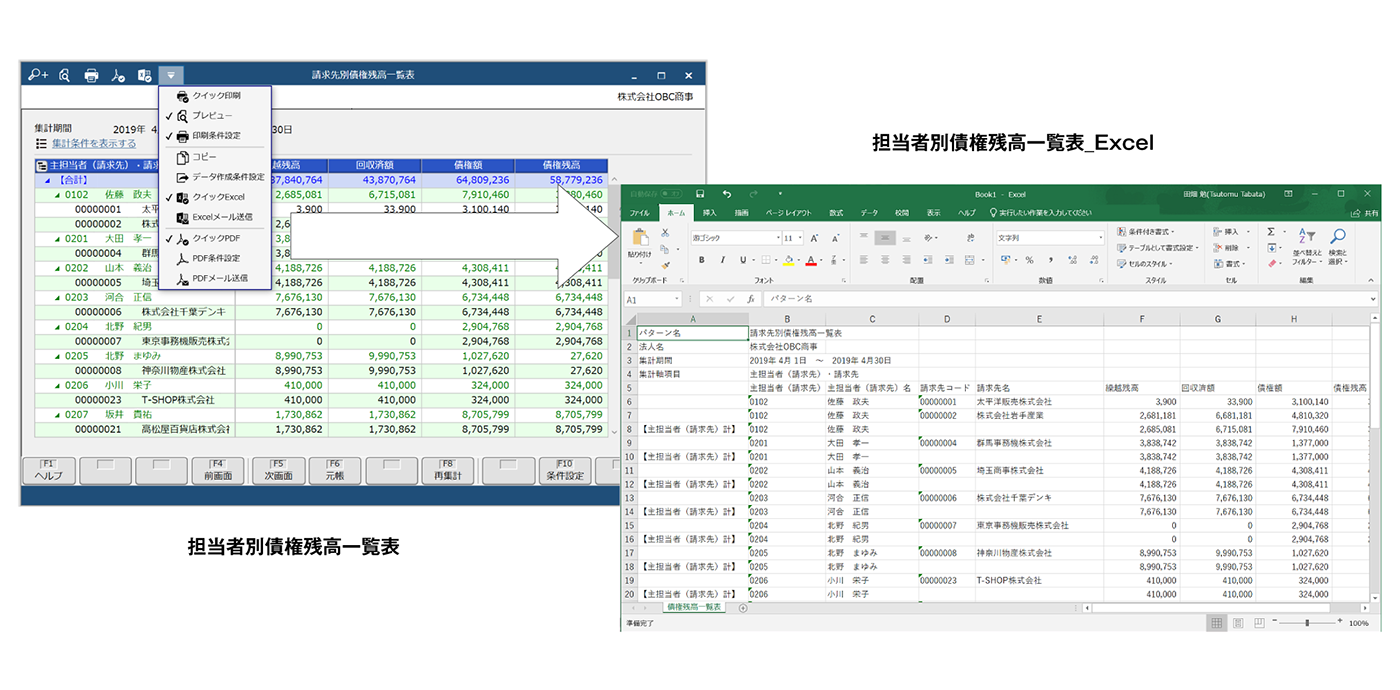Click the quick Excel icon in the OBC toolbar
The width and height of the screenshot is (1400, 690).
pos(144,75)
